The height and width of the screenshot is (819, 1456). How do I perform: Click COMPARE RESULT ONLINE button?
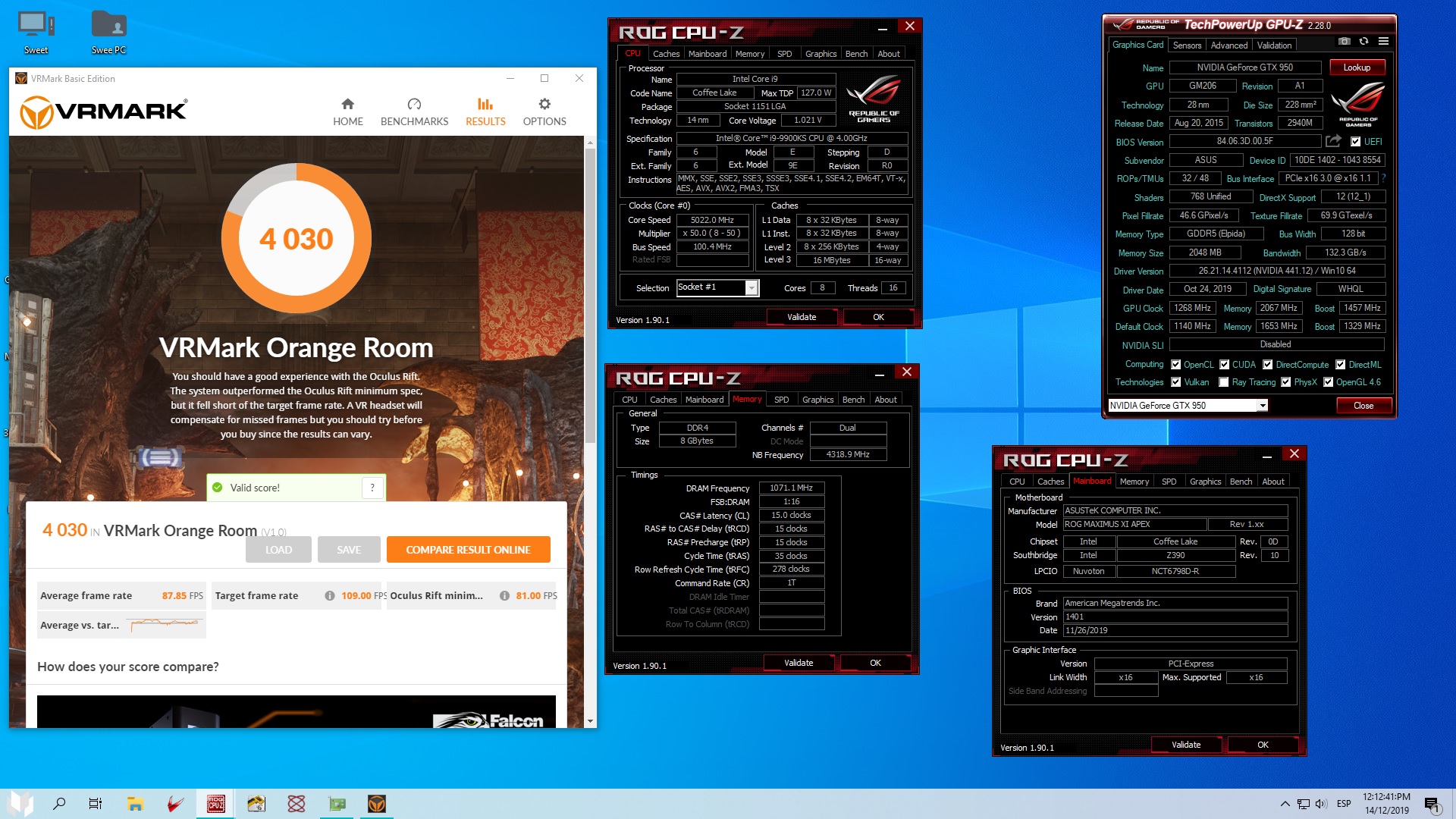(x=468, y=550)
